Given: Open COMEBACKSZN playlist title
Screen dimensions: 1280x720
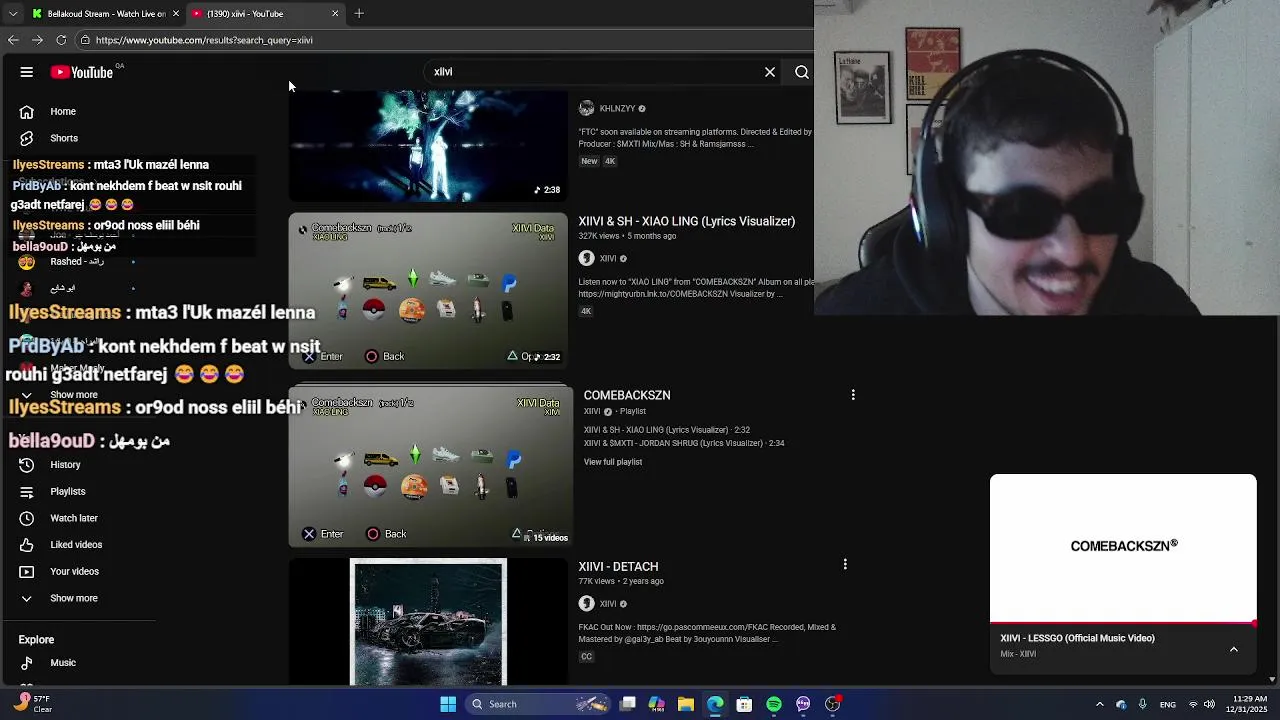Looking at the screenshot, I should (x=627, y=395).
